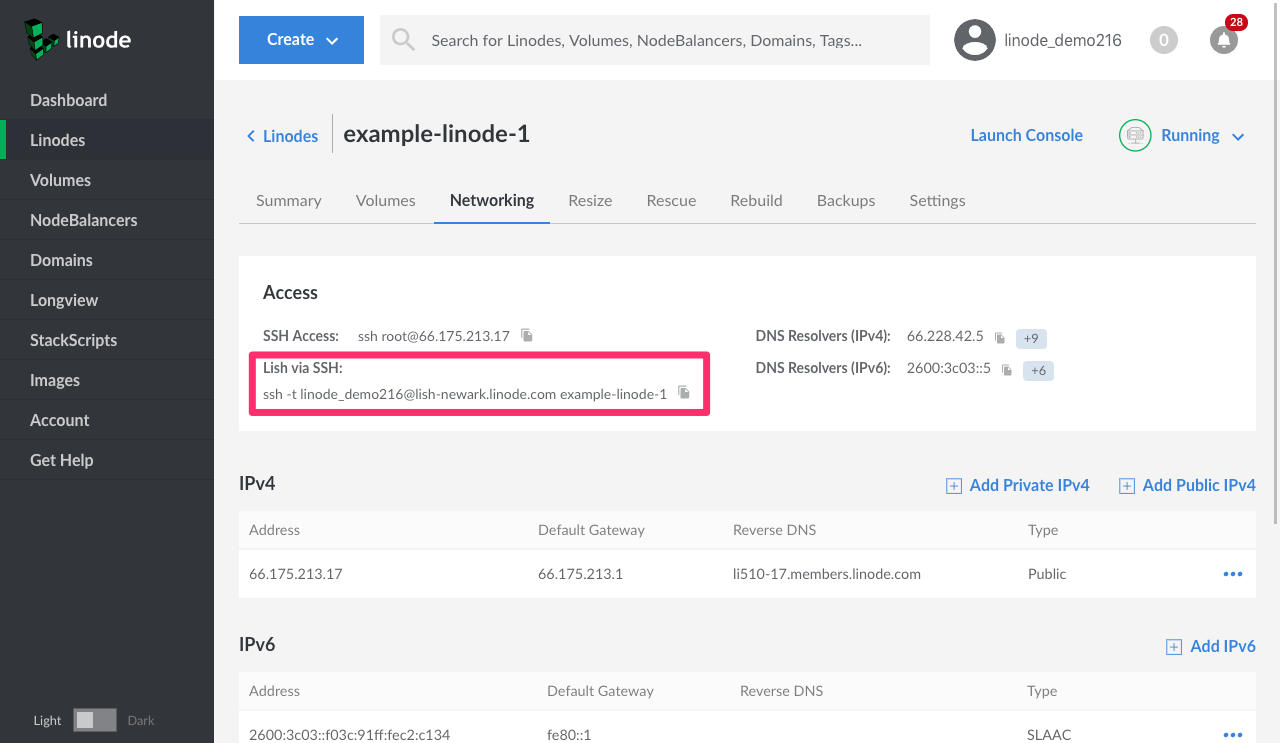Click the linode_demo216 user avatar
Image resolution: width=1280 pixels, height=743 pixels.
pos(974,40)
